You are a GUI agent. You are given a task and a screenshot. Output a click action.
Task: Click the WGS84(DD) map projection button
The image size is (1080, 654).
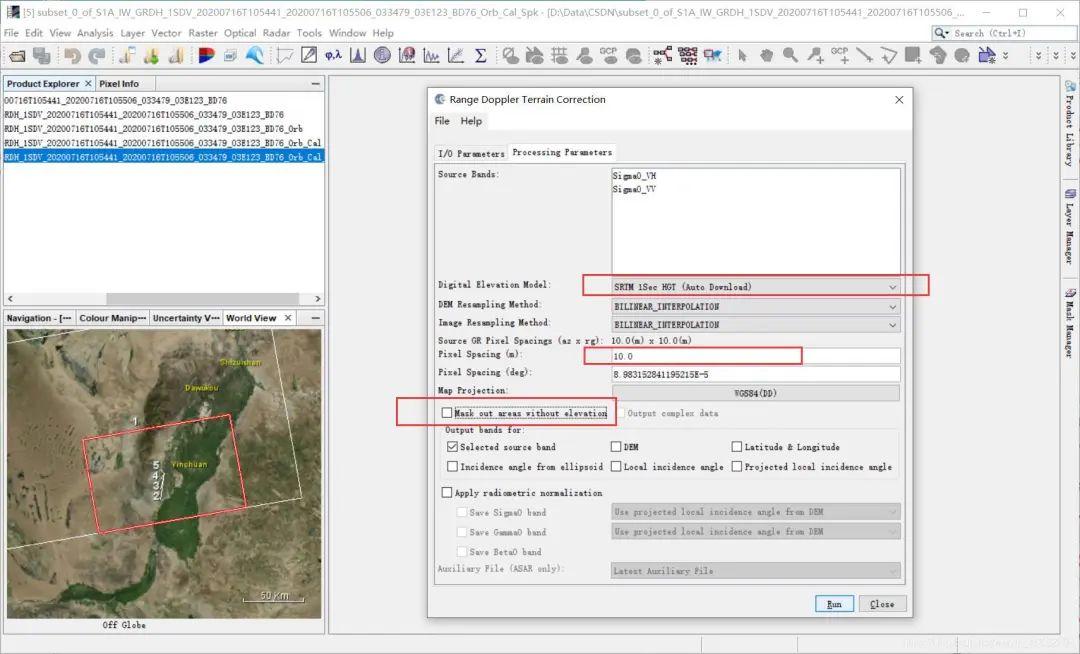[755, 393]
